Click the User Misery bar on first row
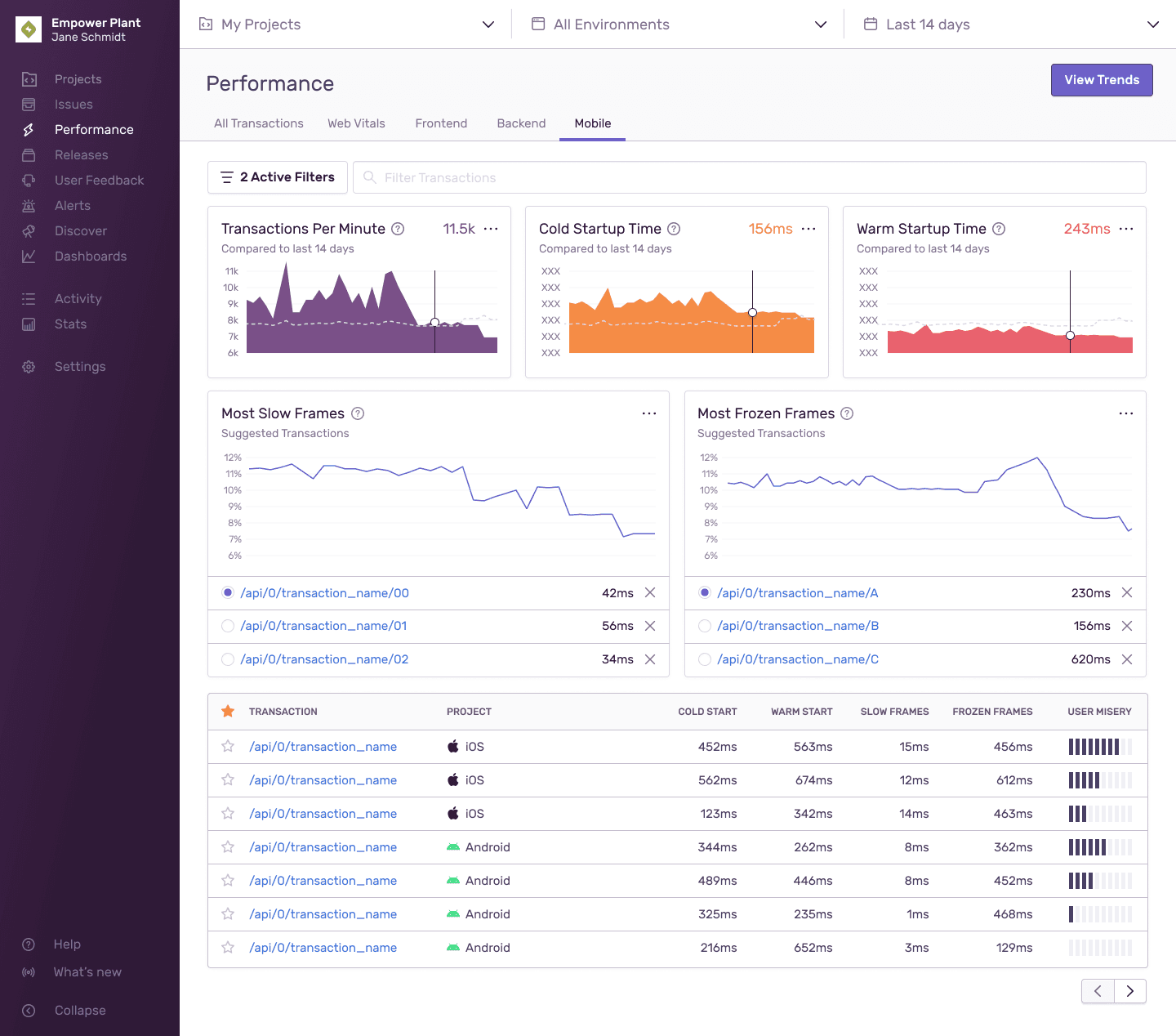Screen dimensions: 1176x1036 [x=1099, y=746]
